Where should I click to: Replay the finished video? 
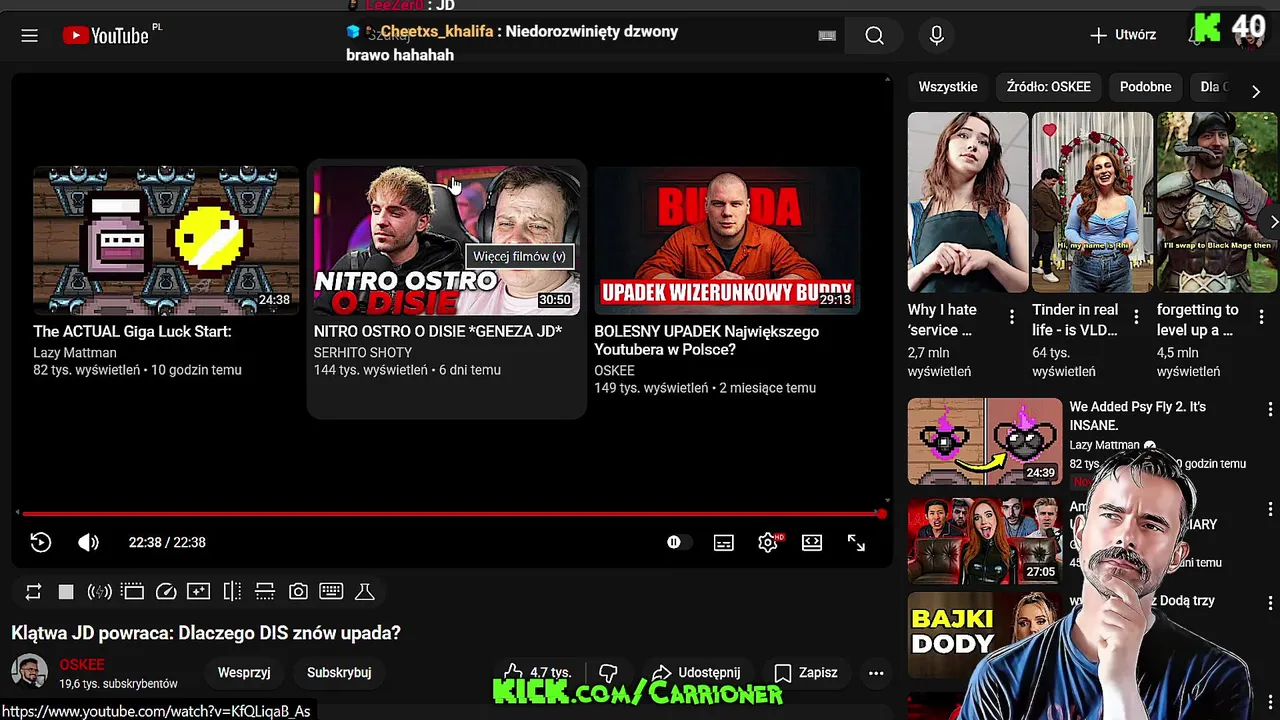point(41,542)
